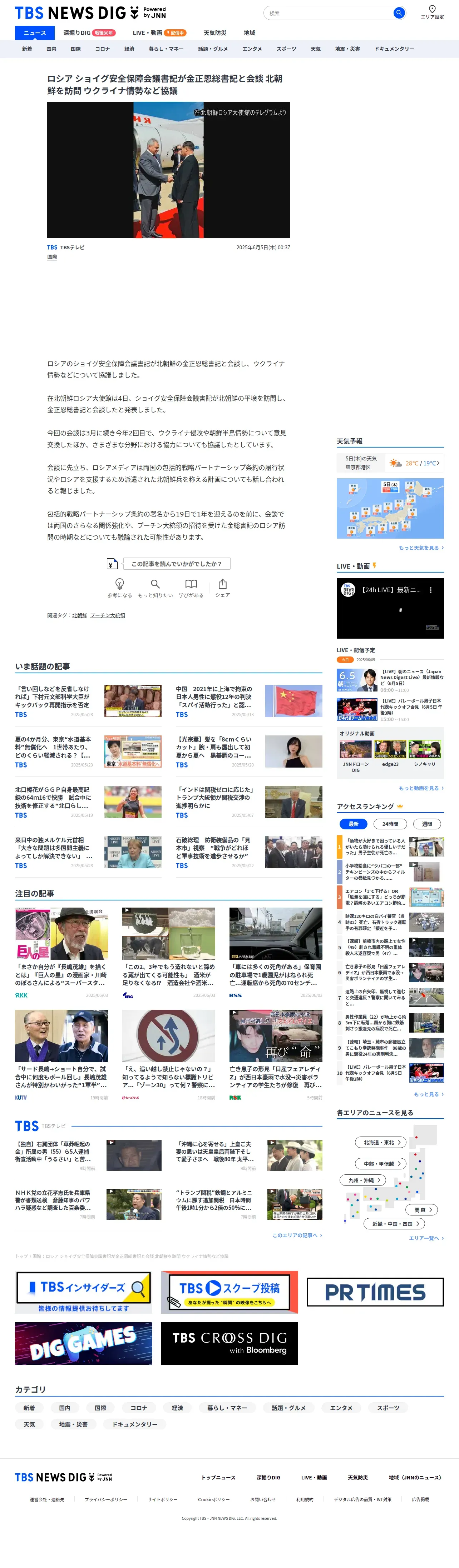The image size is (459, 1568).
Task: Click the blue search magnifier button
Action: 399,13
